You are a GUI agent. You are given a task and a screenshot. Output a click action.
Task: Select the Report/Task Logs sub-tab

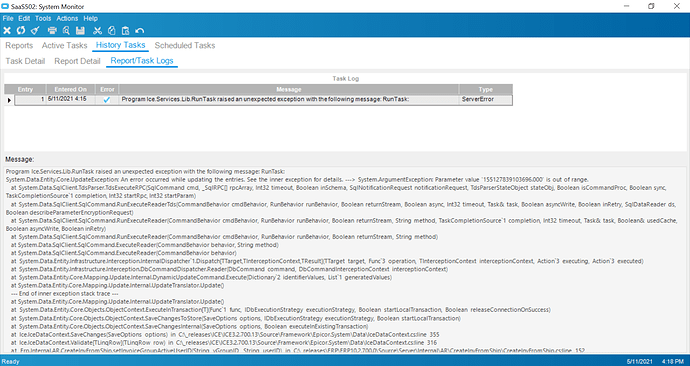pos(142,61)
